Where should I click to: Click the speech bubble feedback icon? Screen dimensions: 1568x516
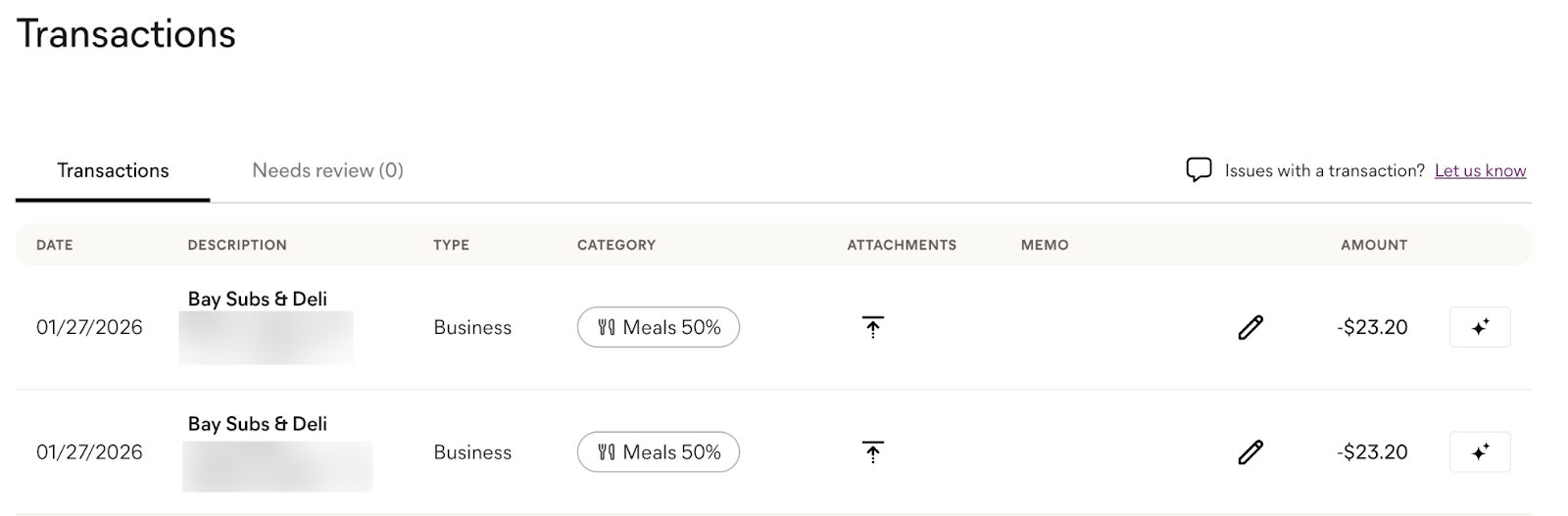[1199, 170]
